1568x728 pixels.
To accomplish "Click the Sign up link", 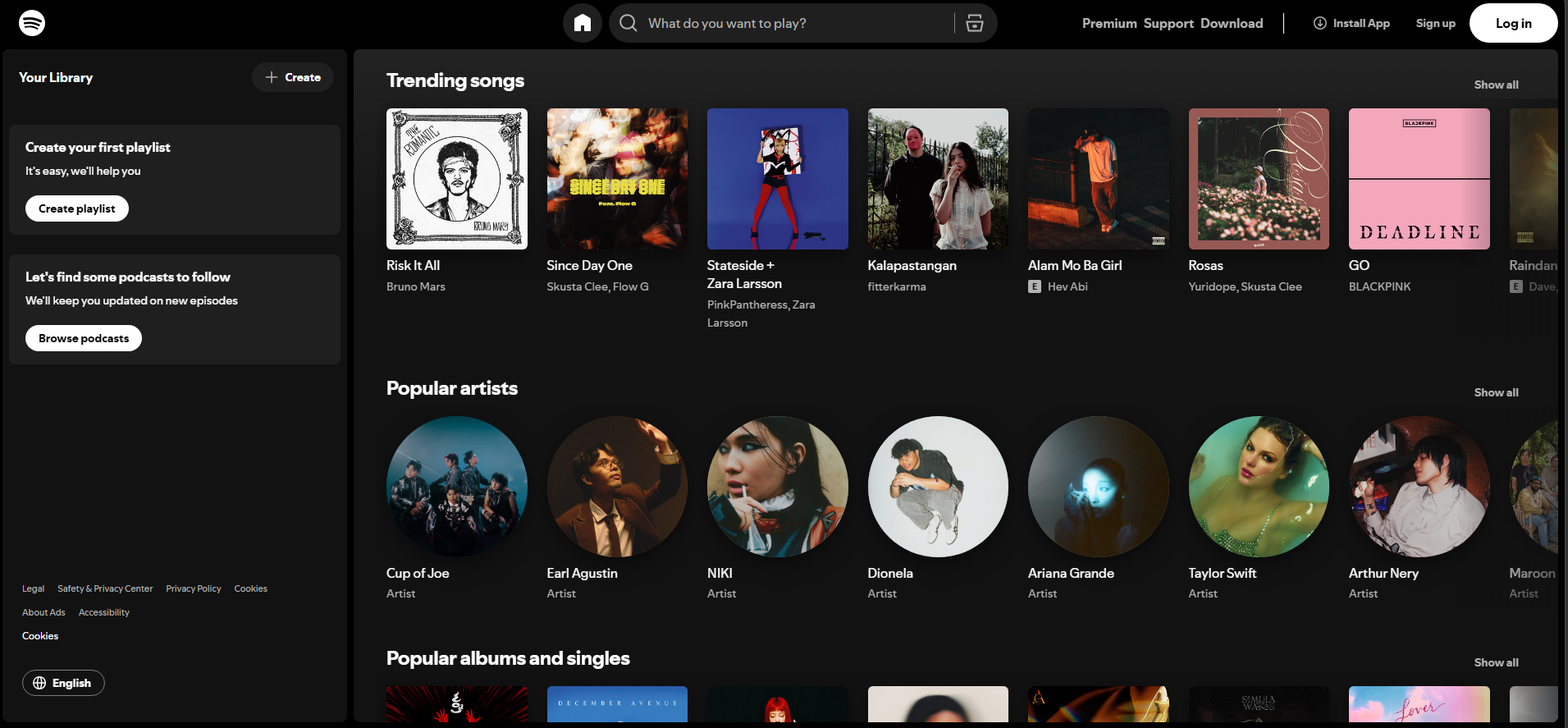I will pos(1435,23).
